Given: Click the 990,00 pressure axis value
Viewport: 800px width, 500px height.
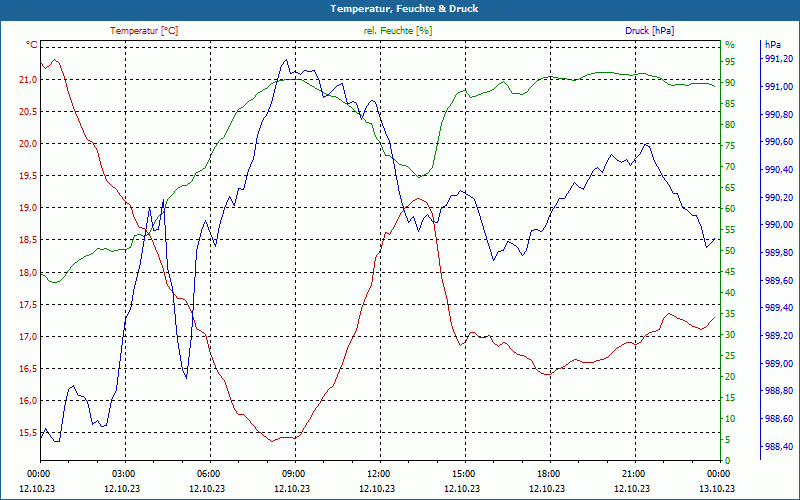Looking at the screenshot, I should click(779, 225).
